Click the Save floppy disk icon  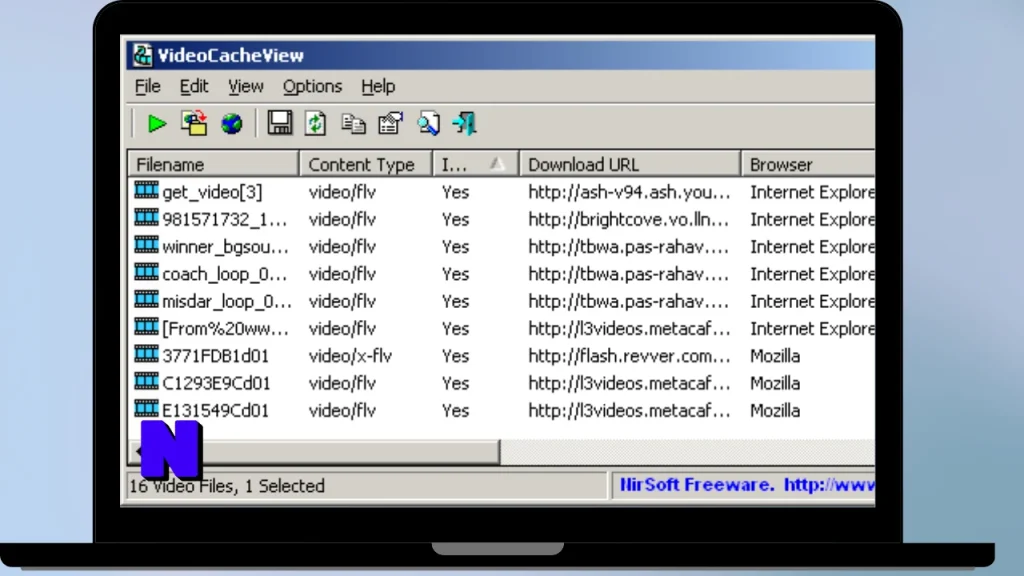280,123
